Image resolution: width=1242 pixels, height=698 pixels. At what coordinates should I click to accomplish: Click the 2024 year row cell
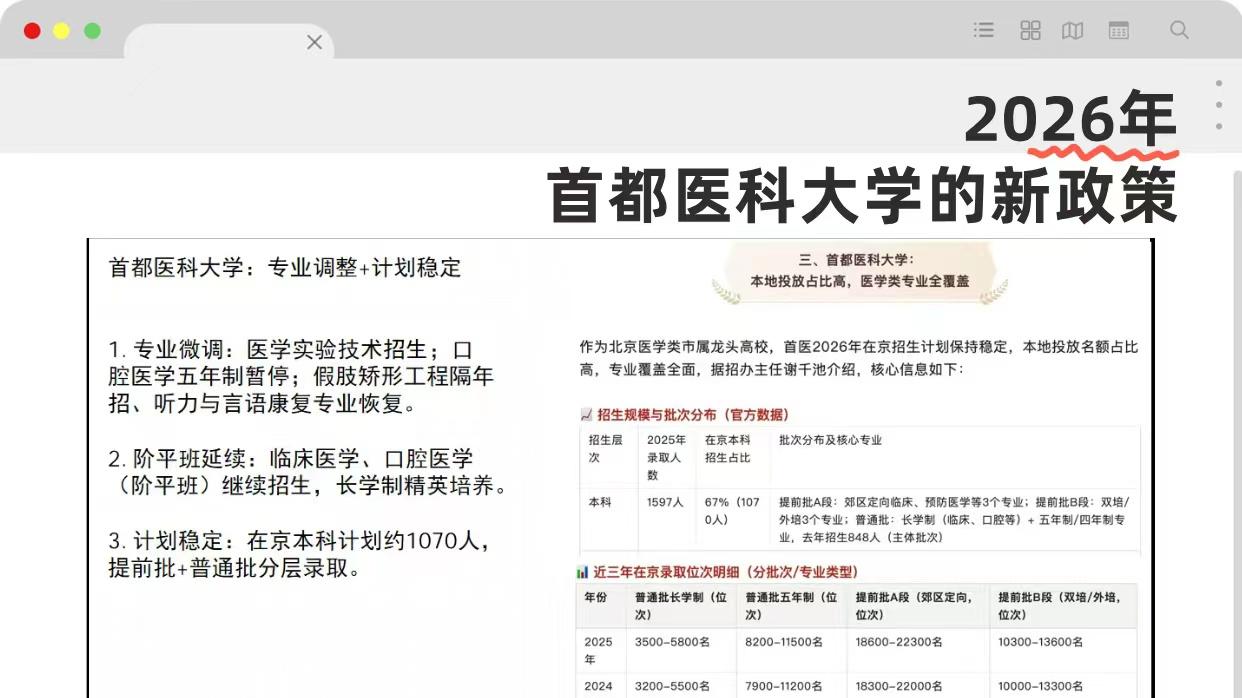(599, 686)
